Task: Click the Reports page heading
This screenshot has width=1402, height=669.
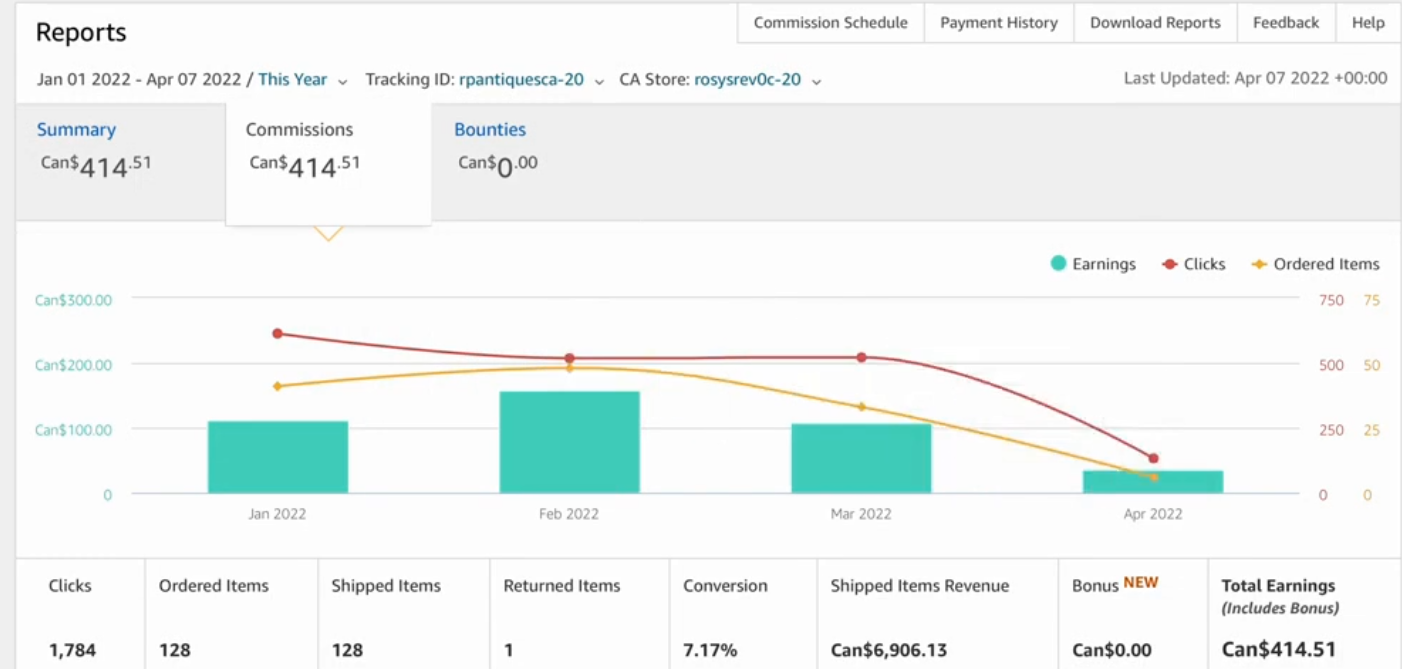Action: (81, 32)
